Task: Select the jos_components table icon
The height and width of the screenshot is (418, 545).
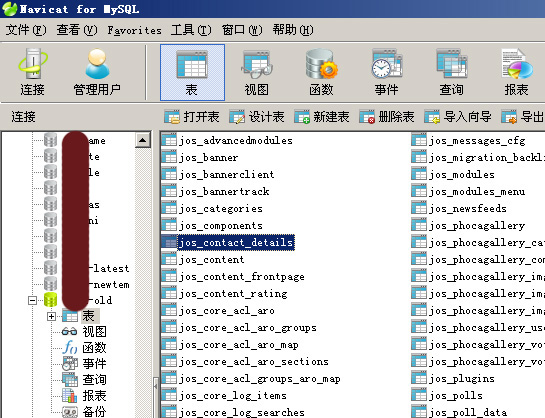Action: coord(169,225)
